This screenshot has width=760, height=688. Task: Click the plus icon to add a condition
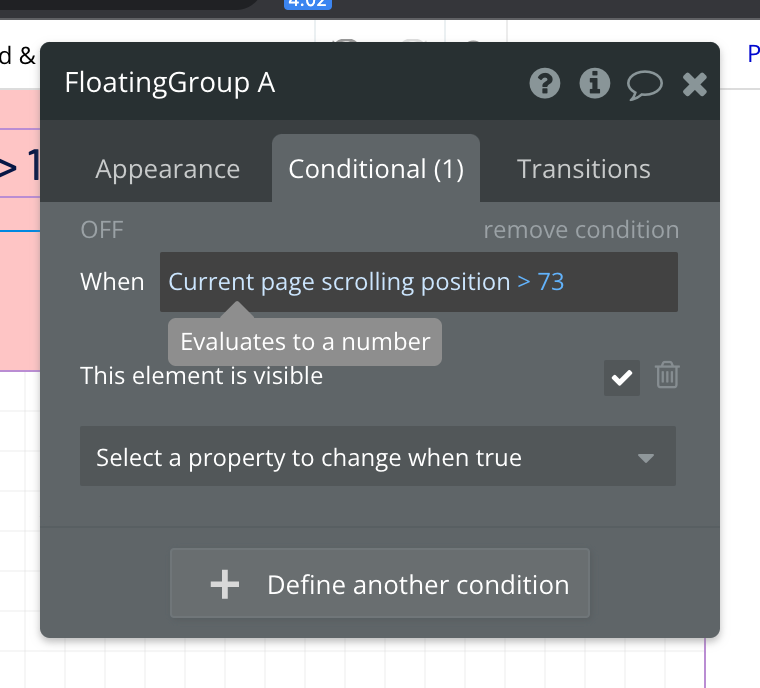(225, 585)
